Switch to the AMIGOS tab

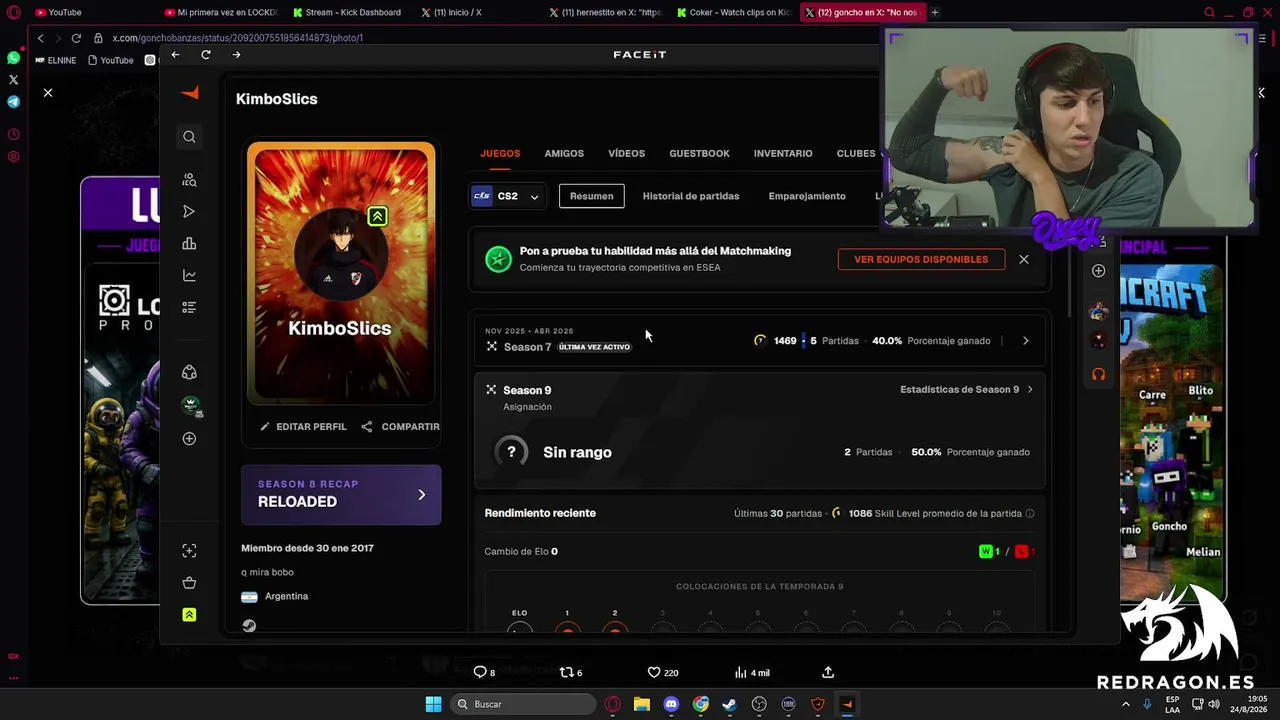click(x=564, y=154)
